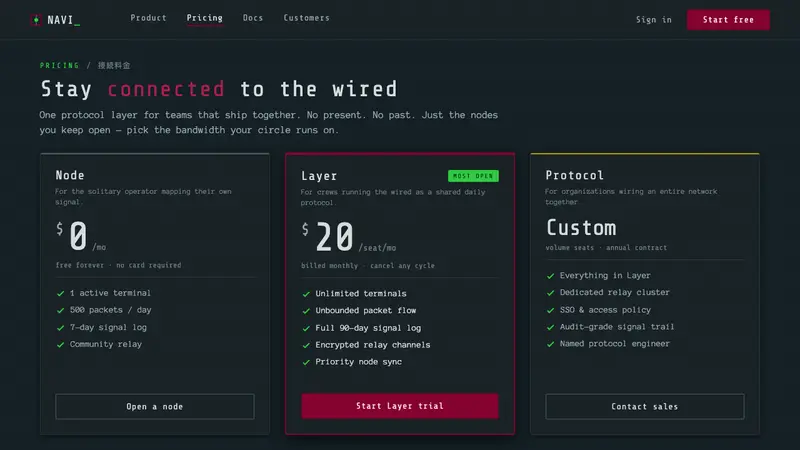The height and width of the screenshot is (450, 800).
Task: Click the Layer plan title
Action: coord(319,176)
